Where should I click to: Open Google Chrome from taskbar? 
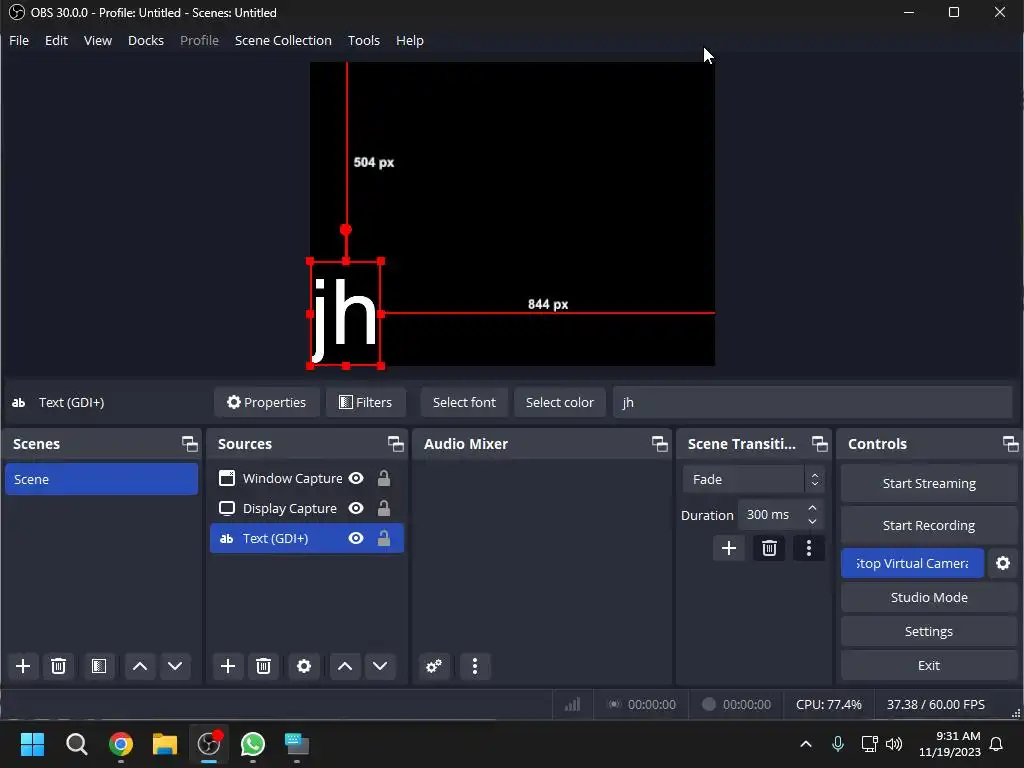pyautogui.click(x=121, y=744)
